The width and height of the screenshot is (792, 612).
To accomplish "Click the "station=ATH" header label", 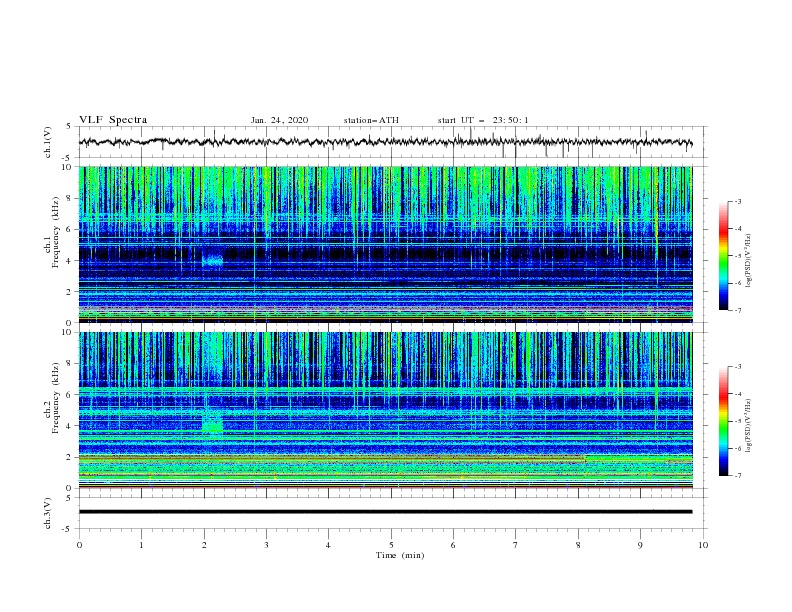I will pyautogui.click(x=371, y=120).
